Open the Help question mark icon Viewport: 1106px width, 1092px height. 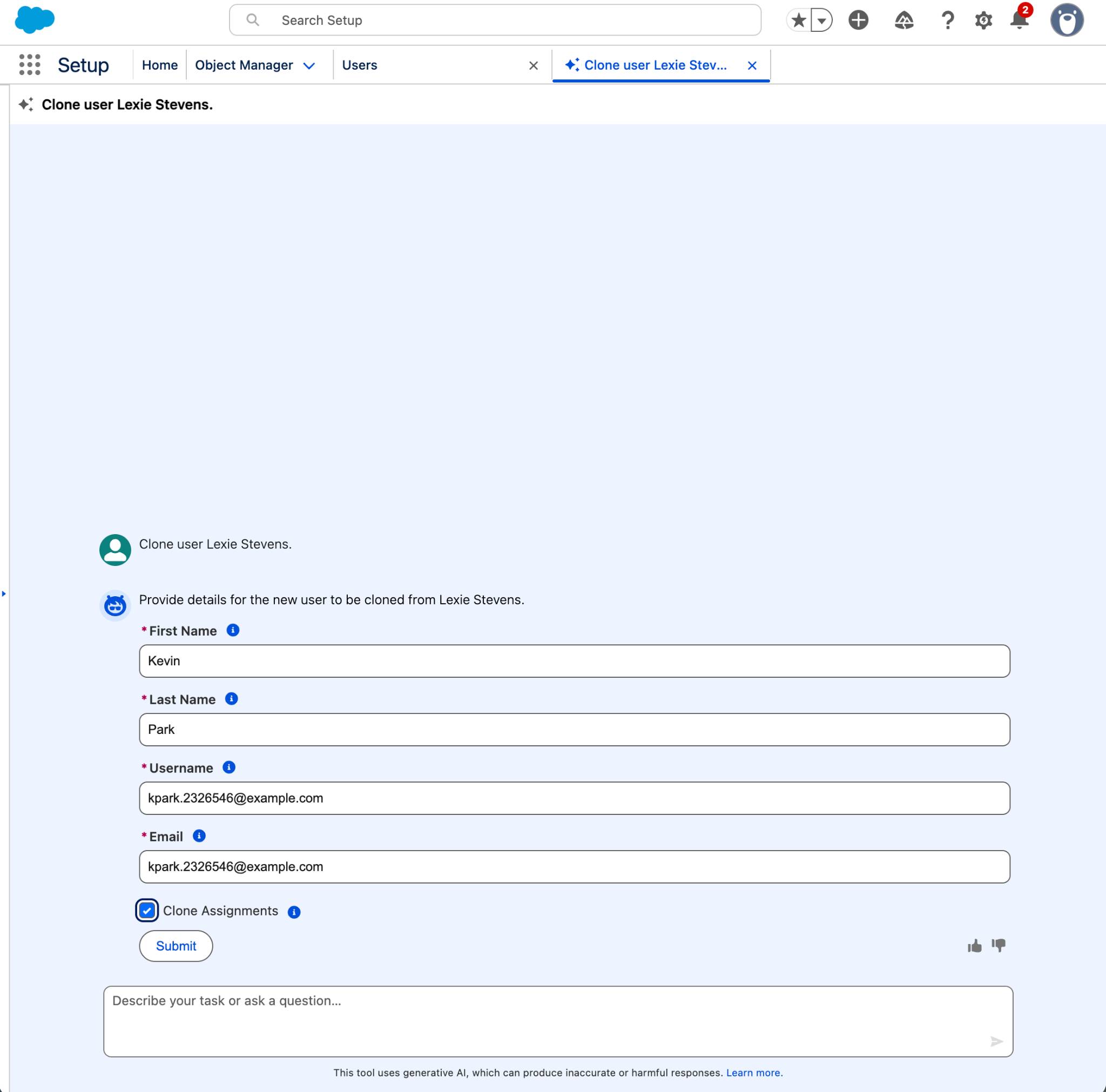[x=947, y=21]
